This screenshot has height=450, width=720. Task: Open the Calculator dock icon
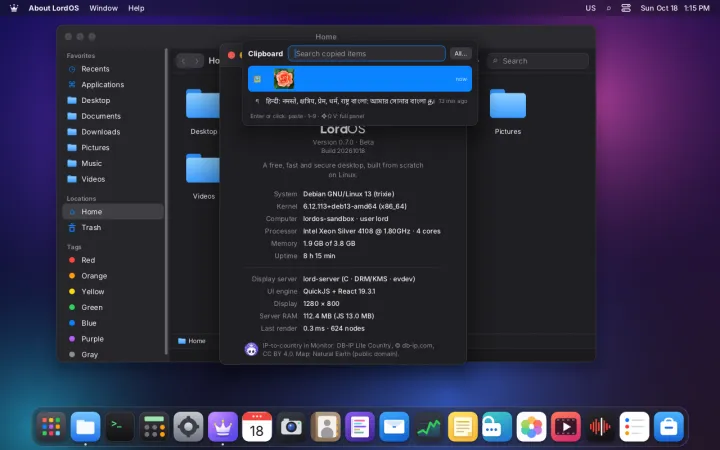coord(154,427)
